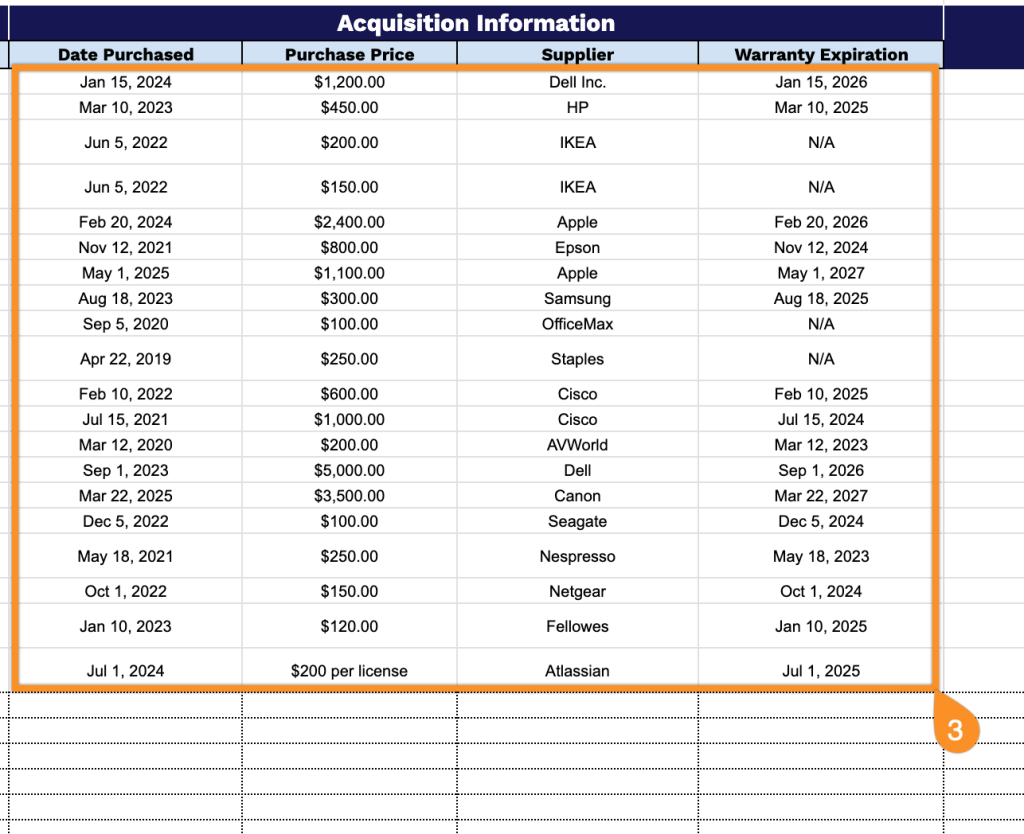Select the Samsung supplier cell
The width and height of the screenshot is (1024, 834).
pyautogui.click(x=577, y=298)
